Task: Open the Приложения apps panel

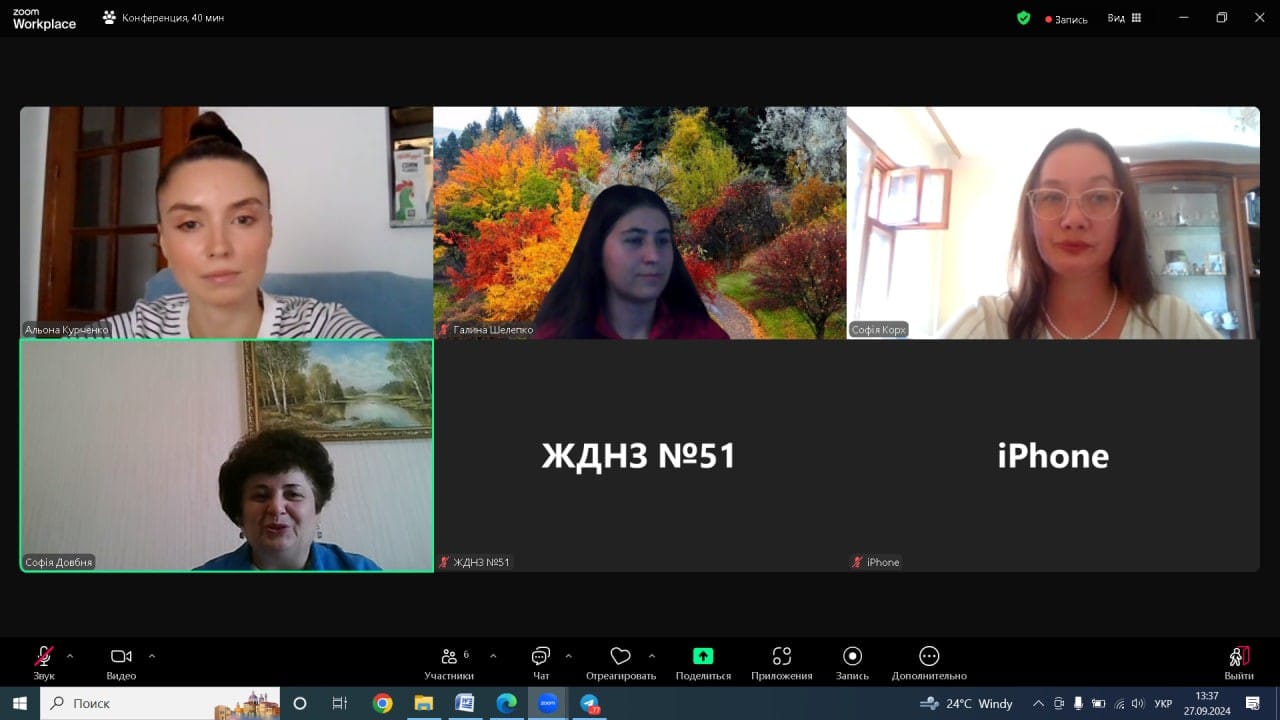Action: (782, 663)
